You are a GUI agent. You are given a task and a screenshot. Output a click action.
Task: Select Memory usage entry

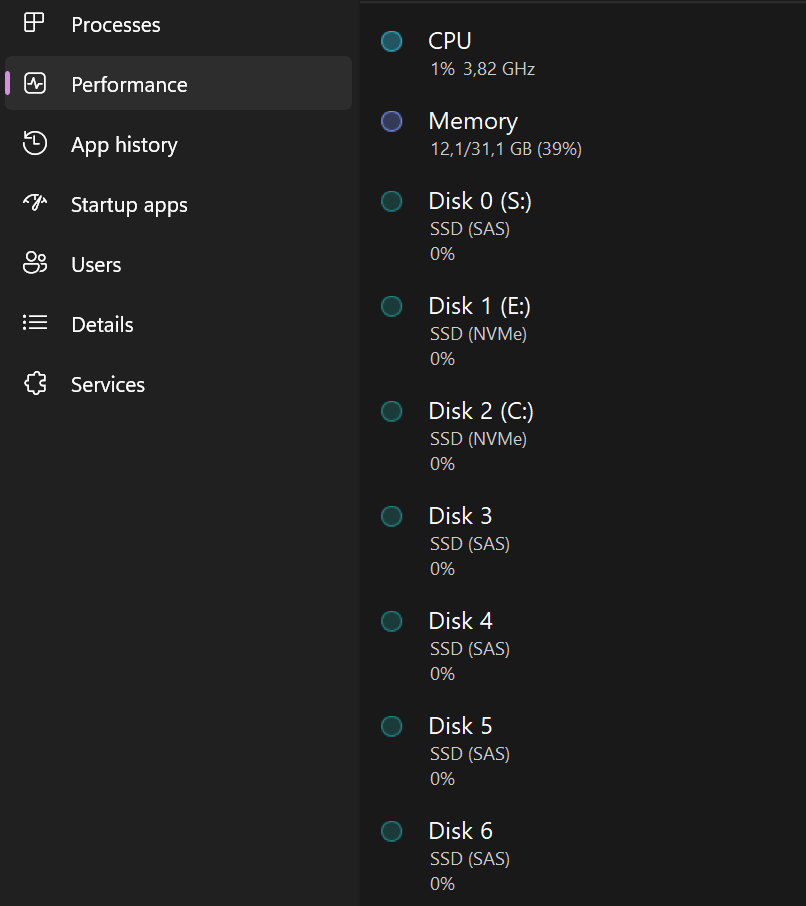pos(473,122)
